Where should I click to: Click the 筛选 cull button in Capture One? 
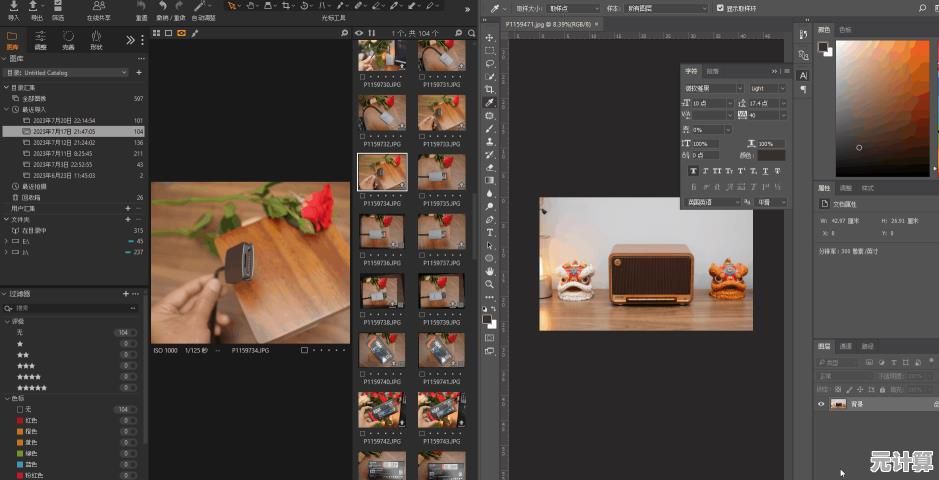57,11
